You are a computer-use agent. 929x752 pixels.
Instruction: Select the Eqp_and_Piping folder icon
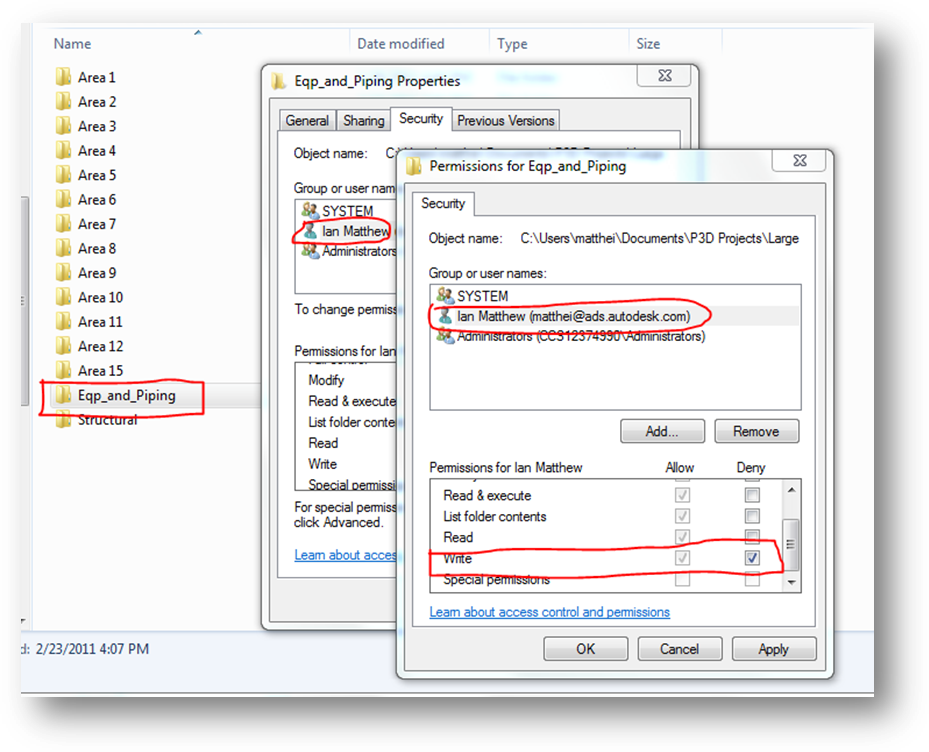click(63, 395)
